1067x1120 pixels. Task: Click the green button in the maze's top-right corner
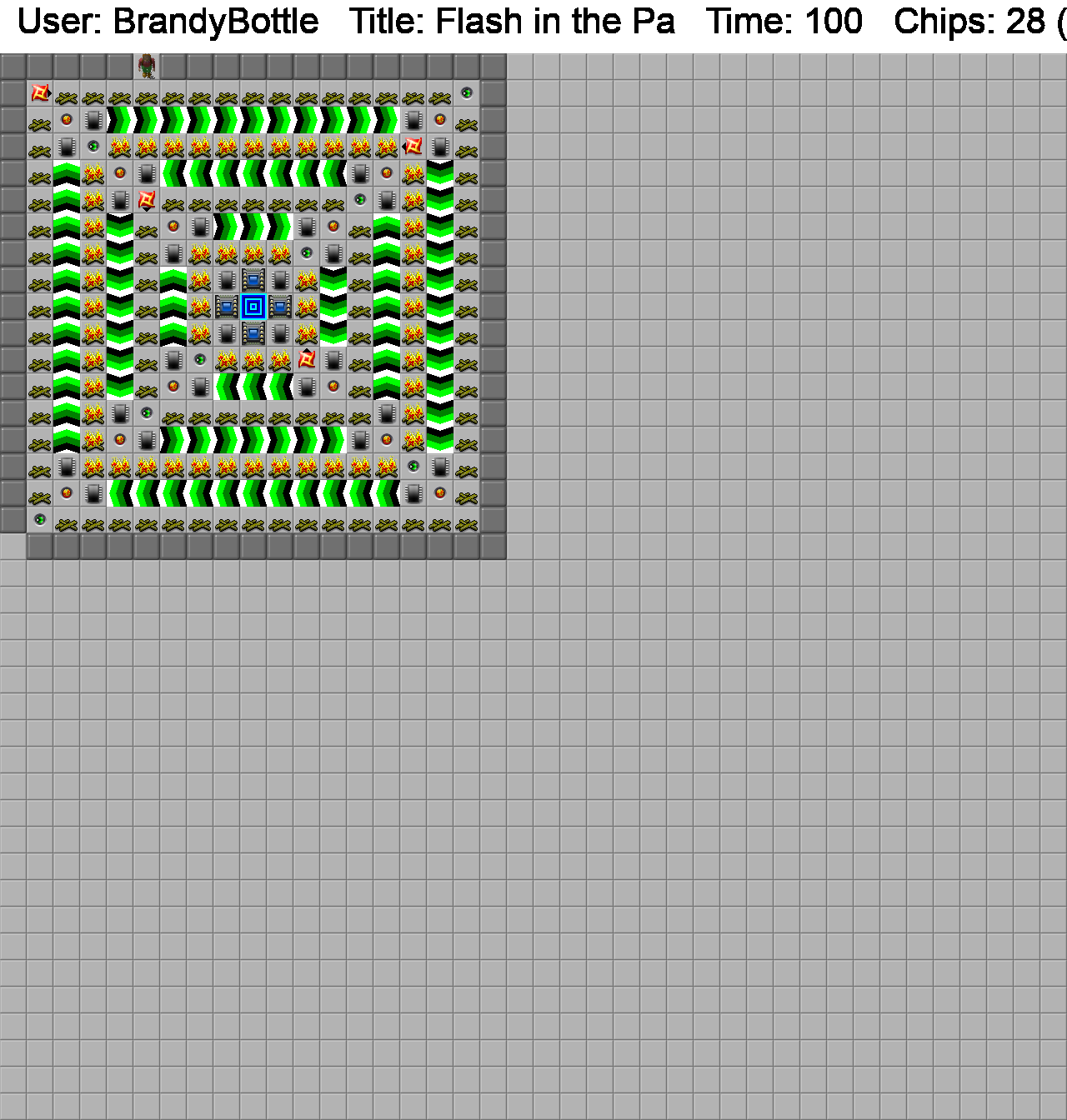tap(467, 93)
